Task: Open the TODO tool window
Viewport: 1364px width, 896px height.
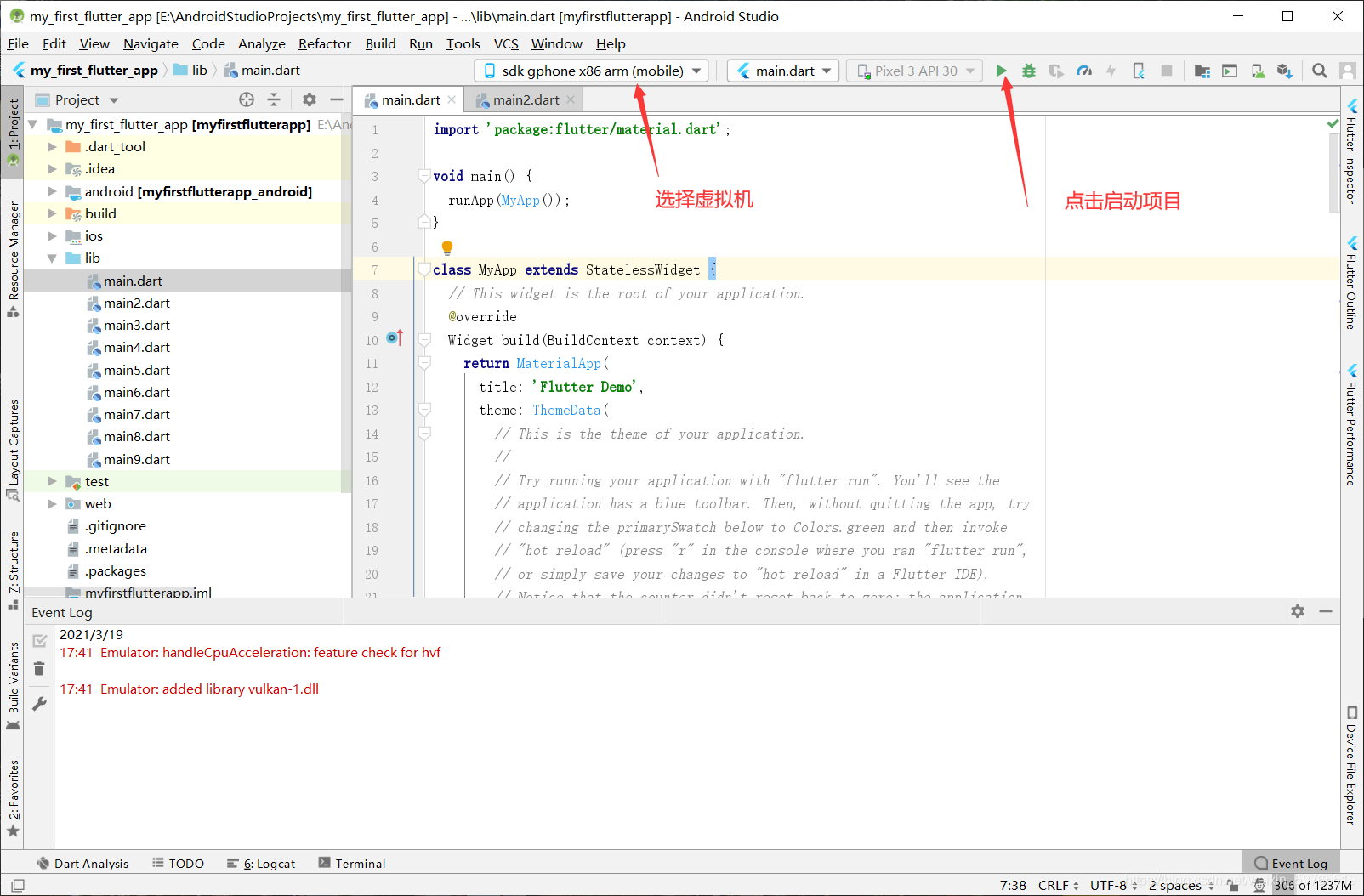Action: tap(179, 863)
